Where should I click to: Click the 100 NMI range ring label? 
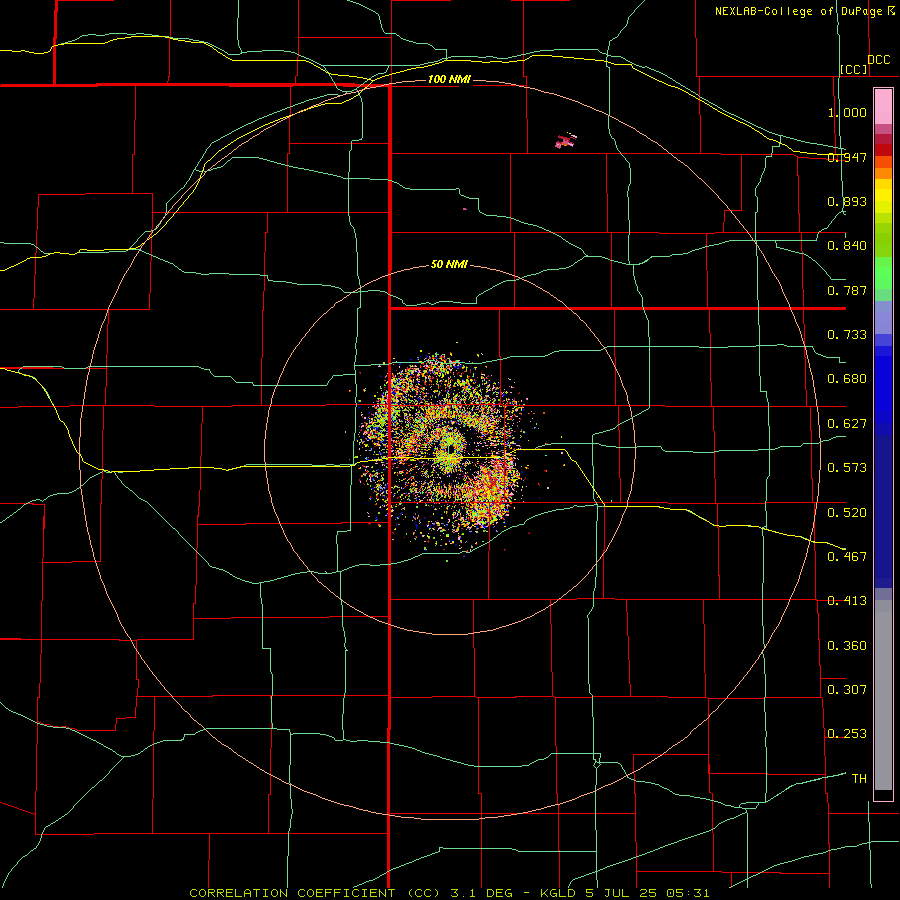(449, 79)
